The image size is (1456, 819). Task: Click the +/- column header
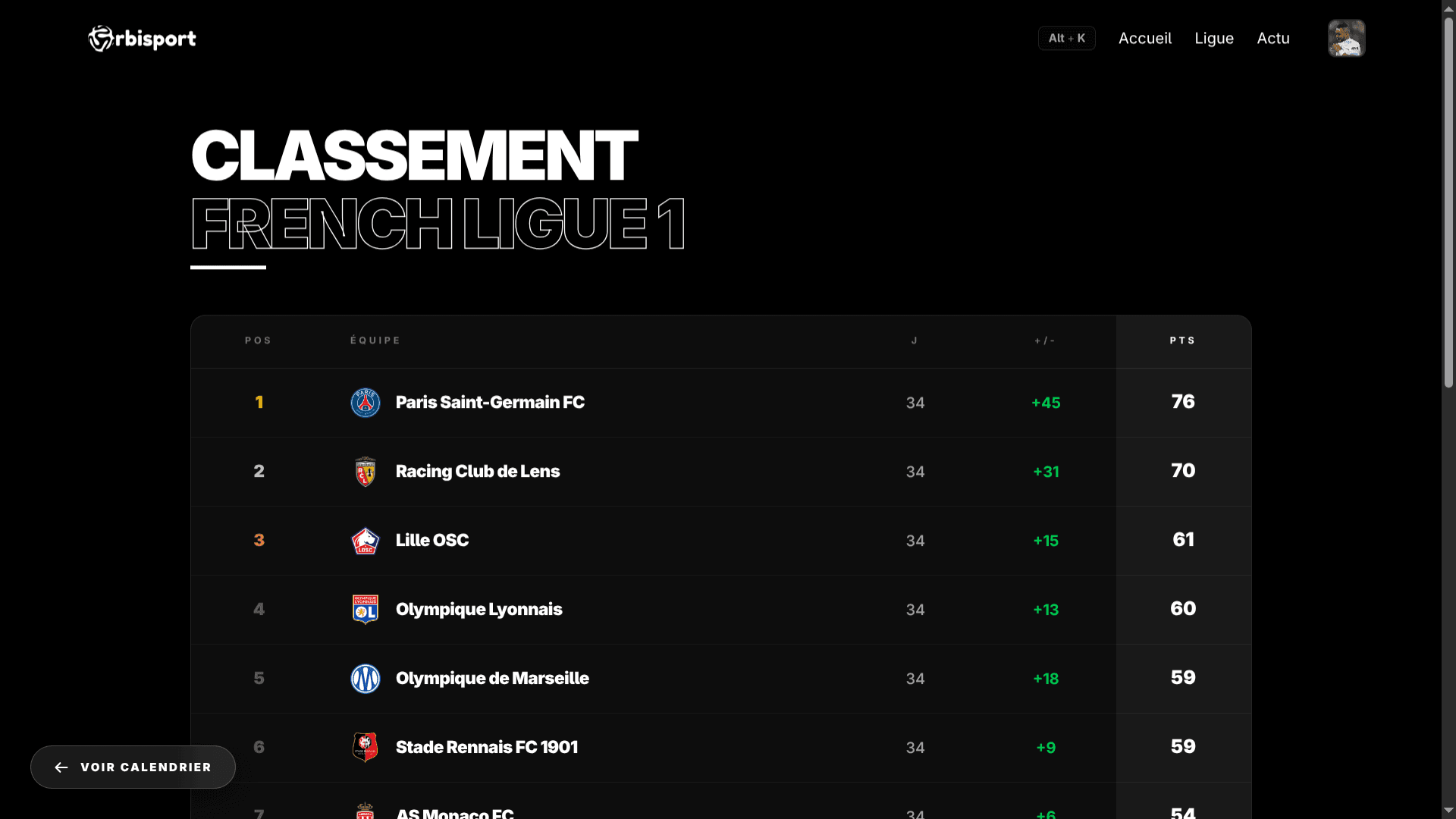[1045, 340]
